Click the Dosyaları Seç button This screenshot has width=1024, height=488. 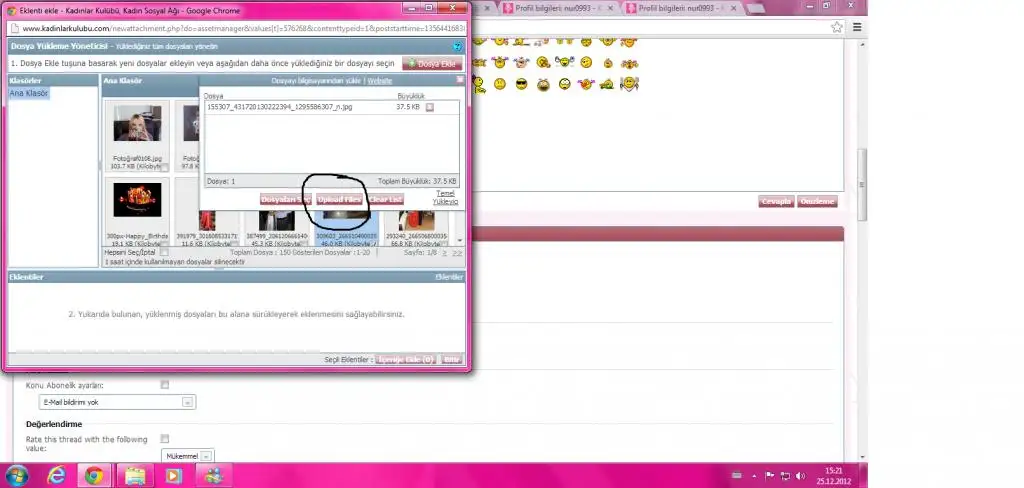coord(285,199)
